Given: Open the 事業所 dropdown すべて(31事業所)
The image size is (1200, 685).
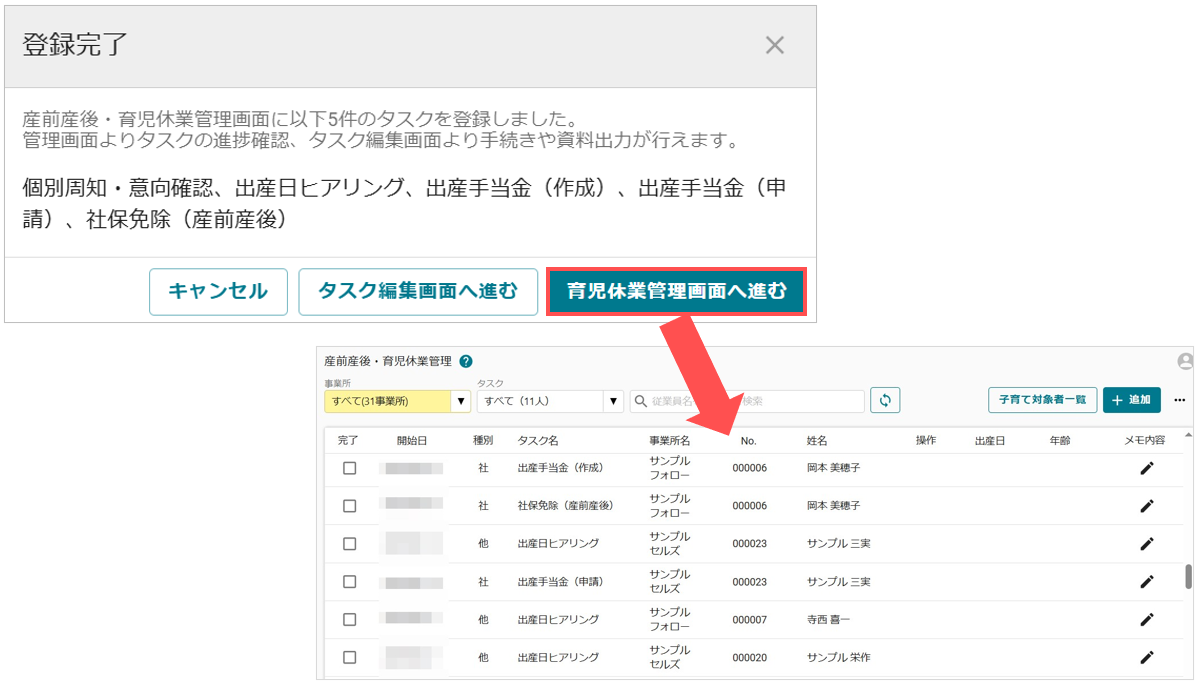Looking at the screenshot, I should [397, 401].
